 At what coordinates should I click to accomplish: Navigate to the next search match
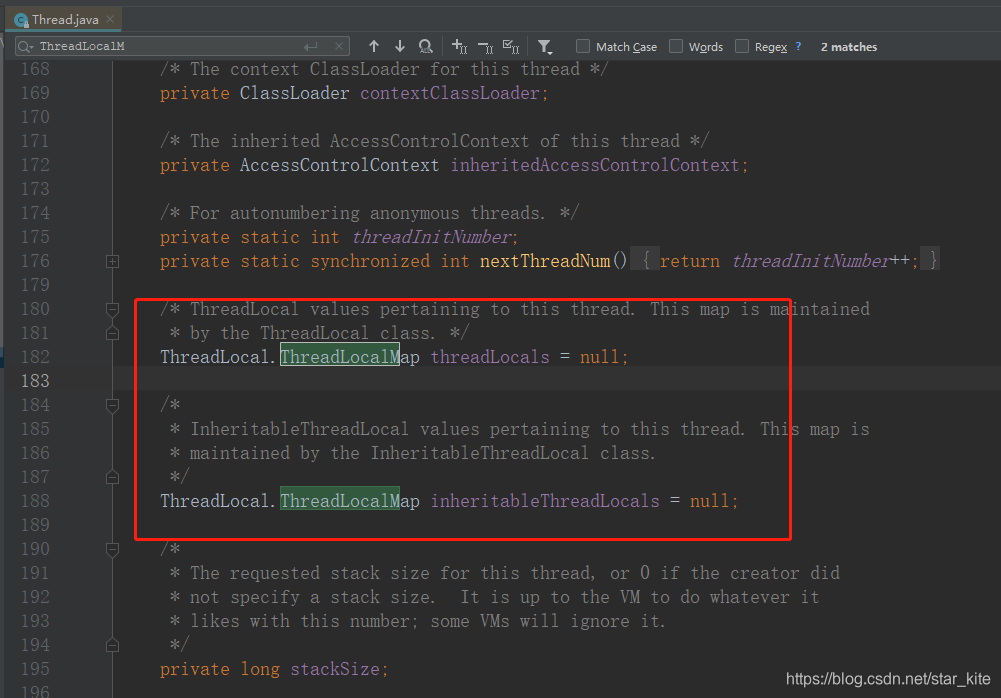coord(399,46)
